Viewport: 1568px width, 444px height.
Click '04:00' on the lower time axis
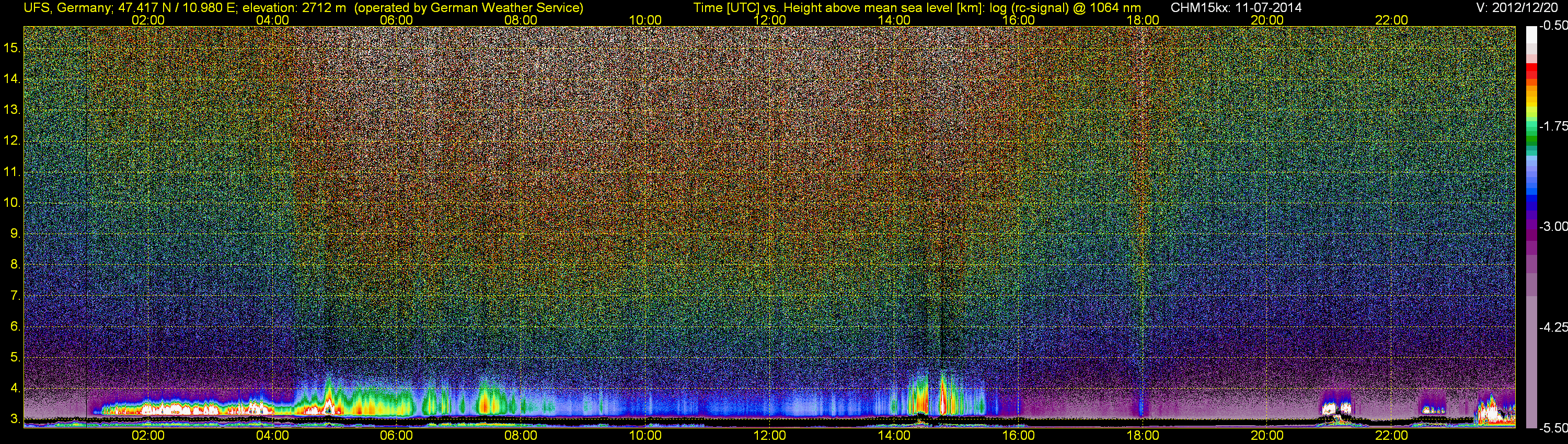point(272,436)
